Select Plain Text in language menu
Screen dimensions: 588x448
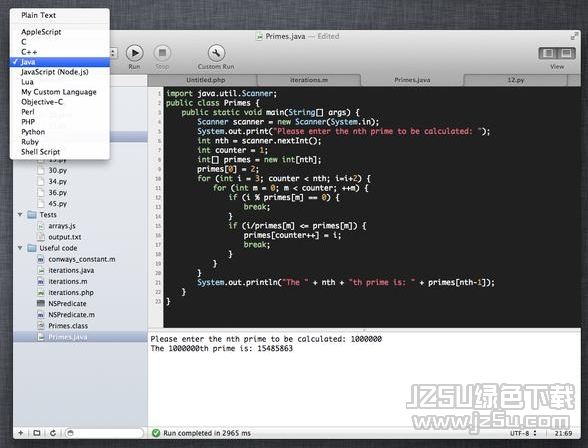38,15
